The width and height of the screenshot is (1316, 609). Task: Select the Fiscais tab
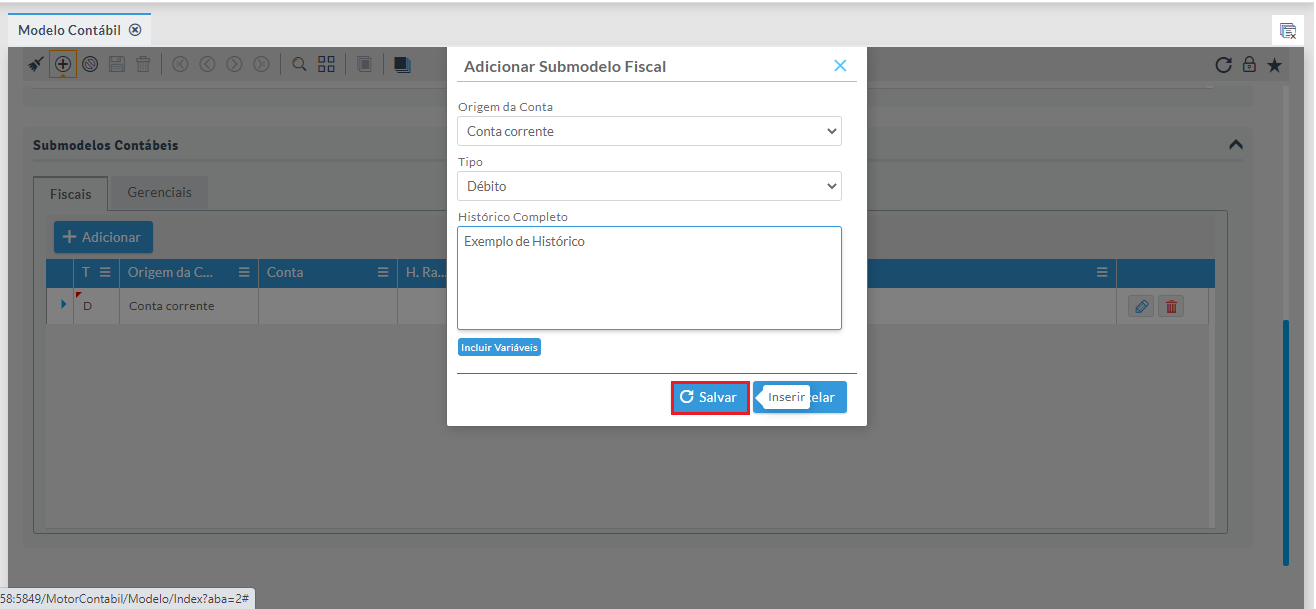(70, 194)
